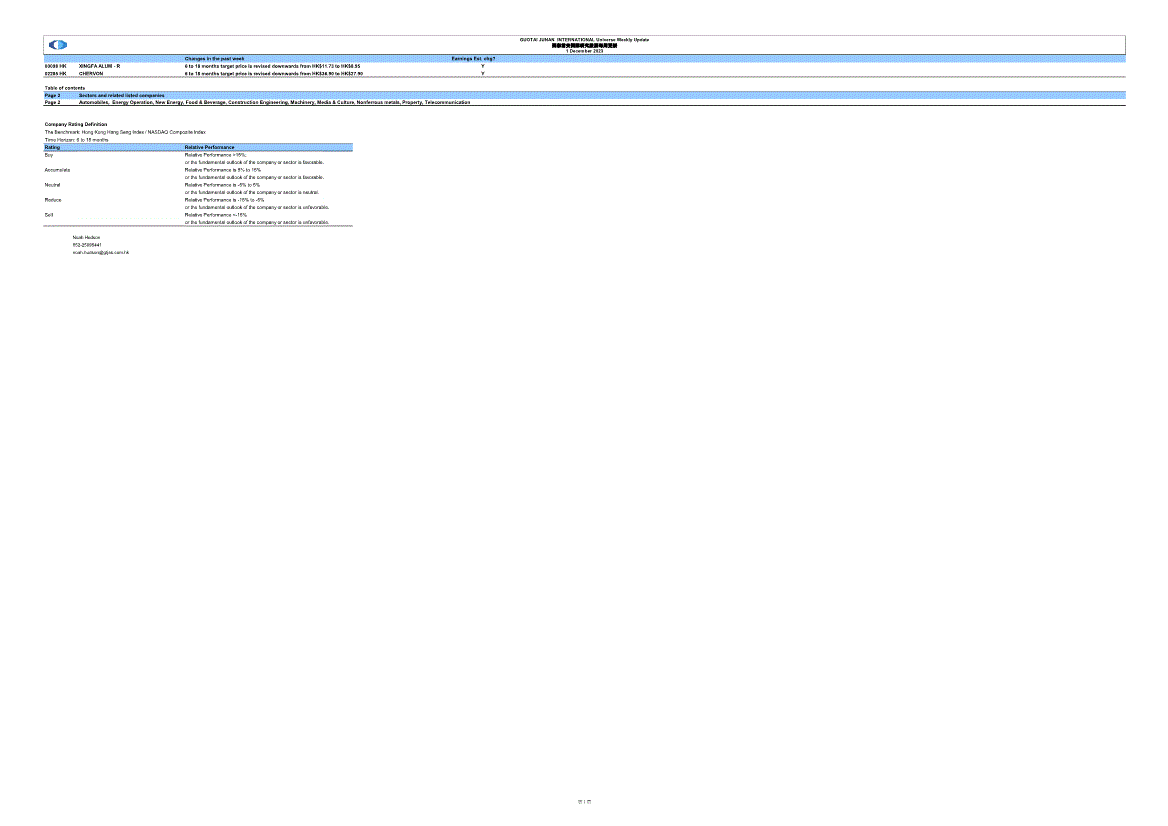1168x826 pixels.
Task: Click the CHERVON target price revision text
Action: 274,74
